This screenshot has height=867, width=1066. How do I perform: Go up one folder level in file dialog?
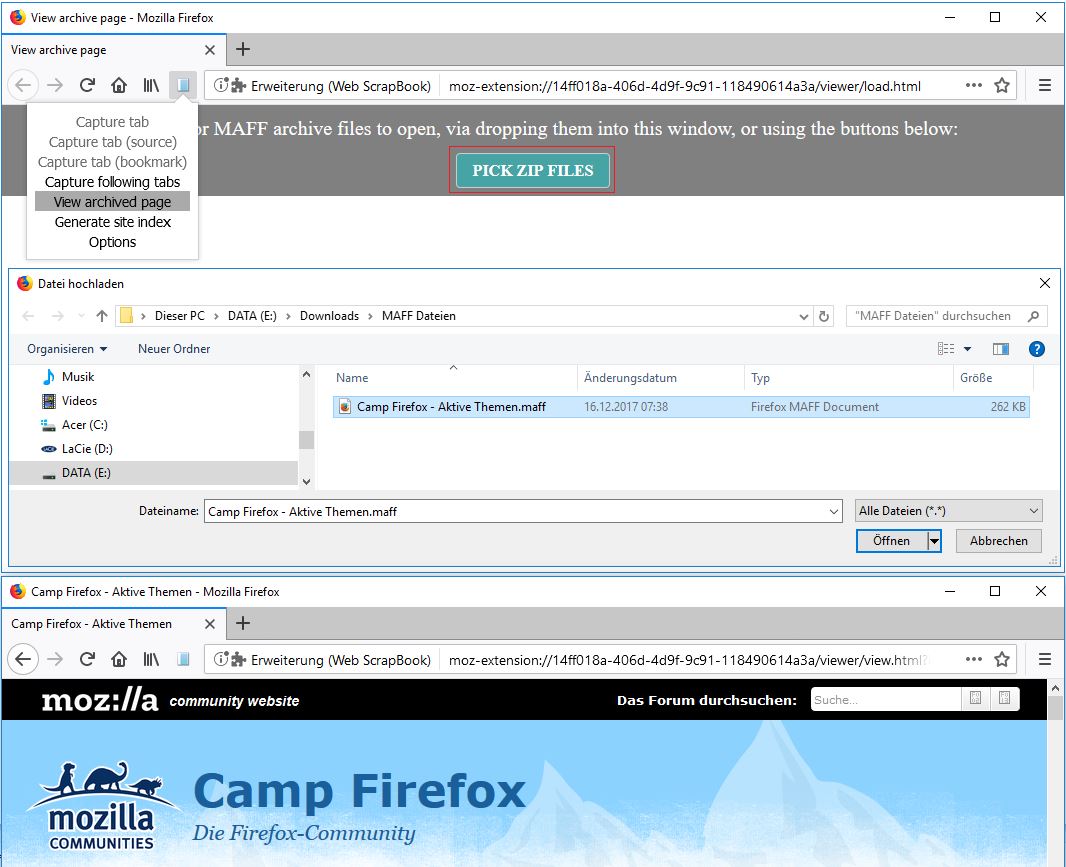click(x=102, y=316)
